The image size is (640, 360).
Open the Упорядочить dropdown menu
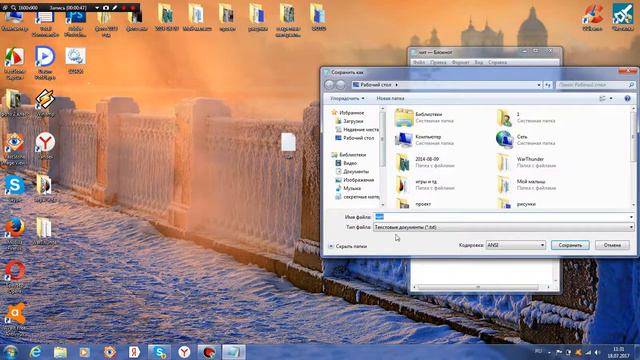tap(347, 98)
